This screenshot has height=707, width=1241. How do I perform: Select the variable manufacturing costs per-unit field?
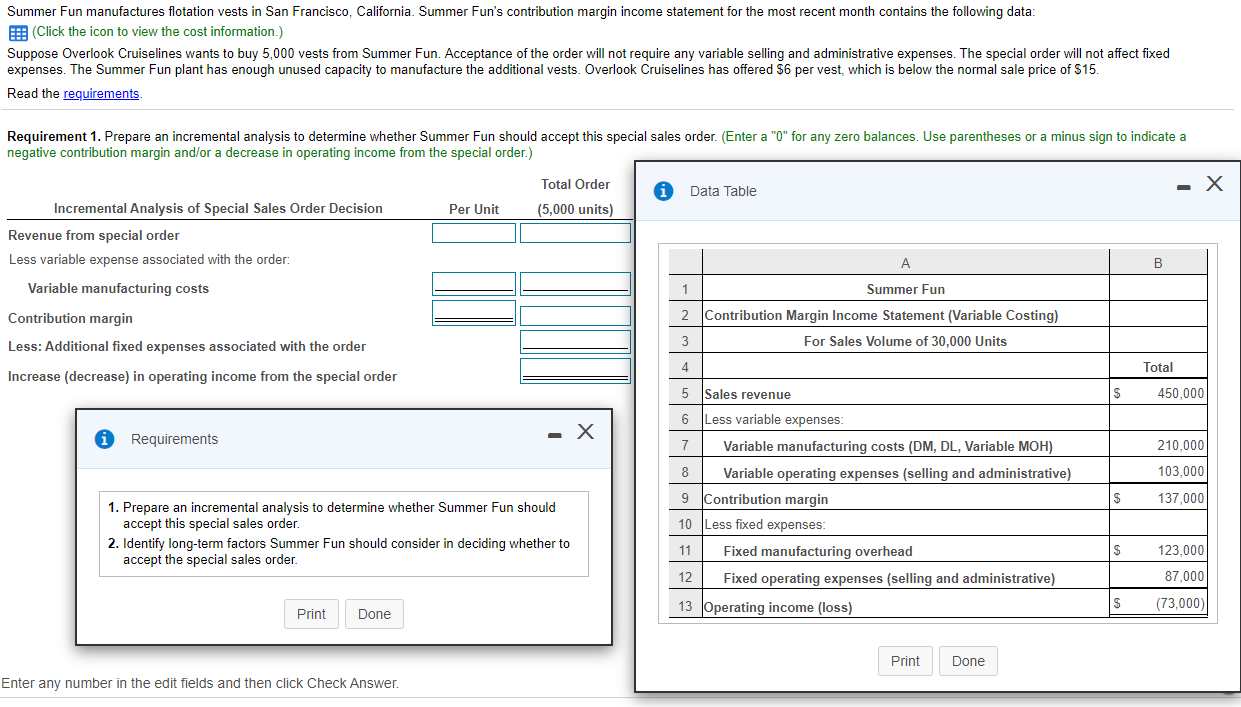point(473,283)
